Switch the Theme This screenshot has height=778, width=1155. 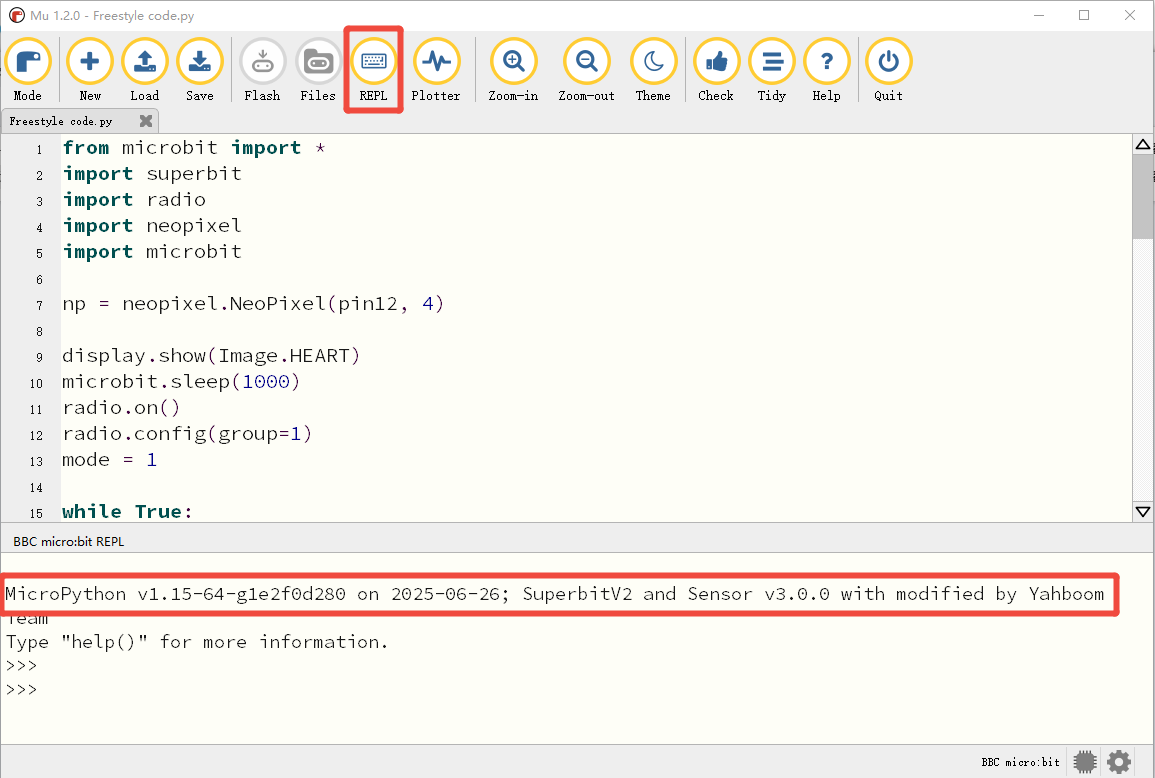(653, 70)
